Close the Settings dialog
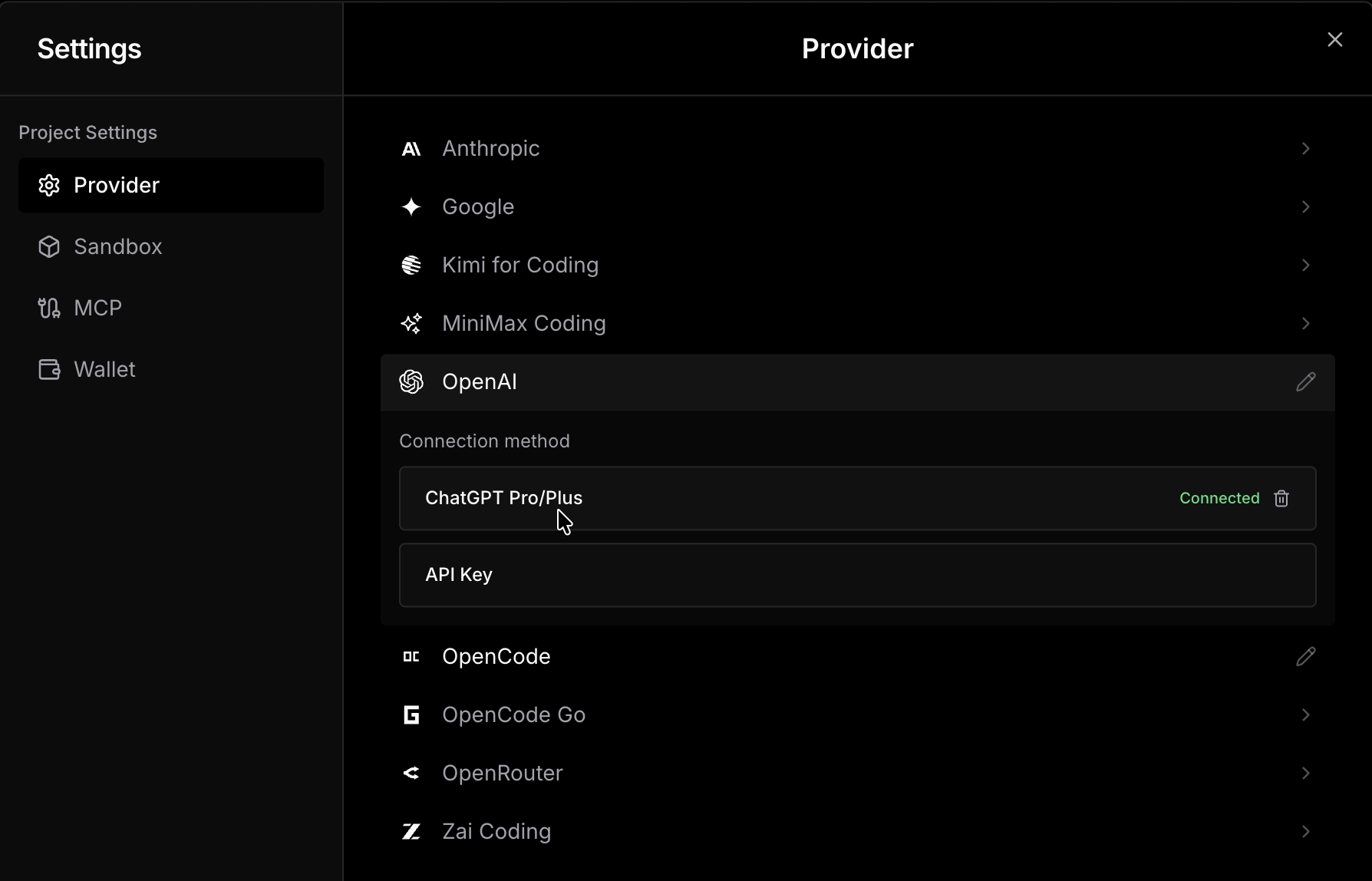 coord(1334,40)
